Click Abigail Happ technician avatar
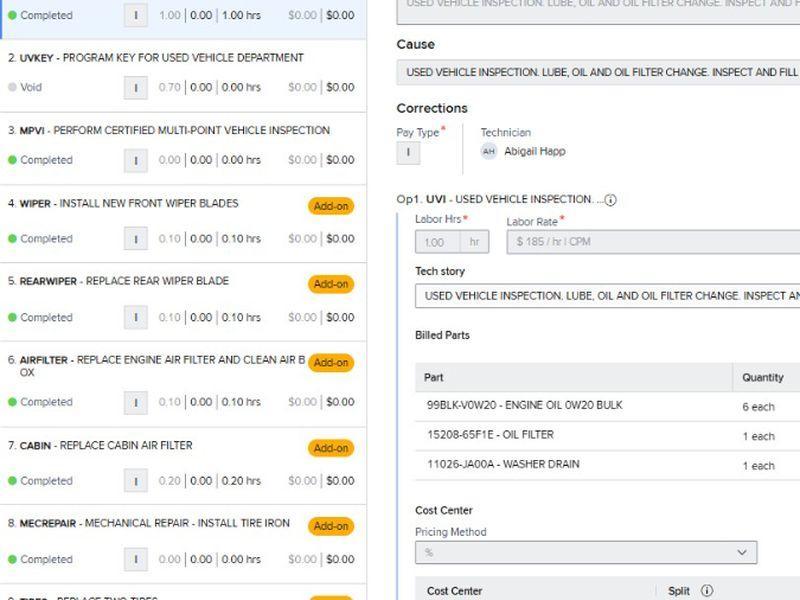This screenshot has height=600, width=800. [x=488, y=152]
